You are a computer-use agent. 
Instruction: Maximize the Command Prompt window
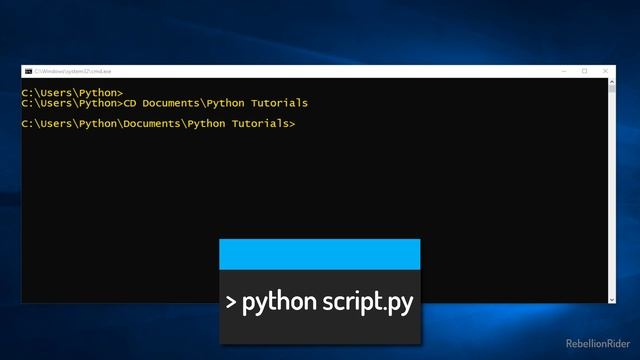pos(584,71)
